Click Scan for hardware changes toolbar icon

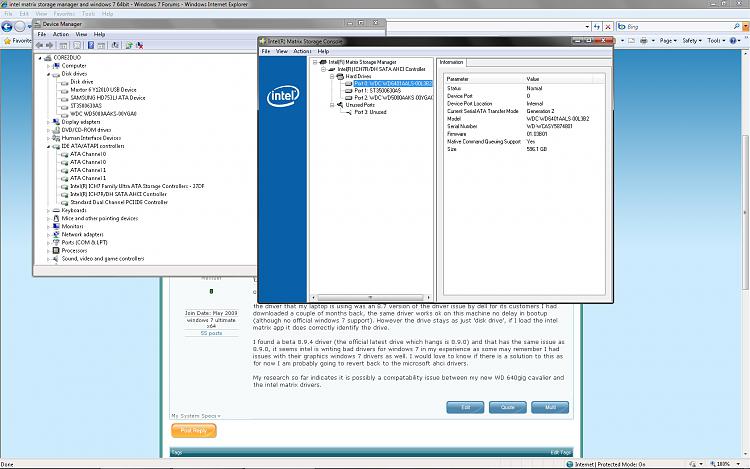pos(115,45)
